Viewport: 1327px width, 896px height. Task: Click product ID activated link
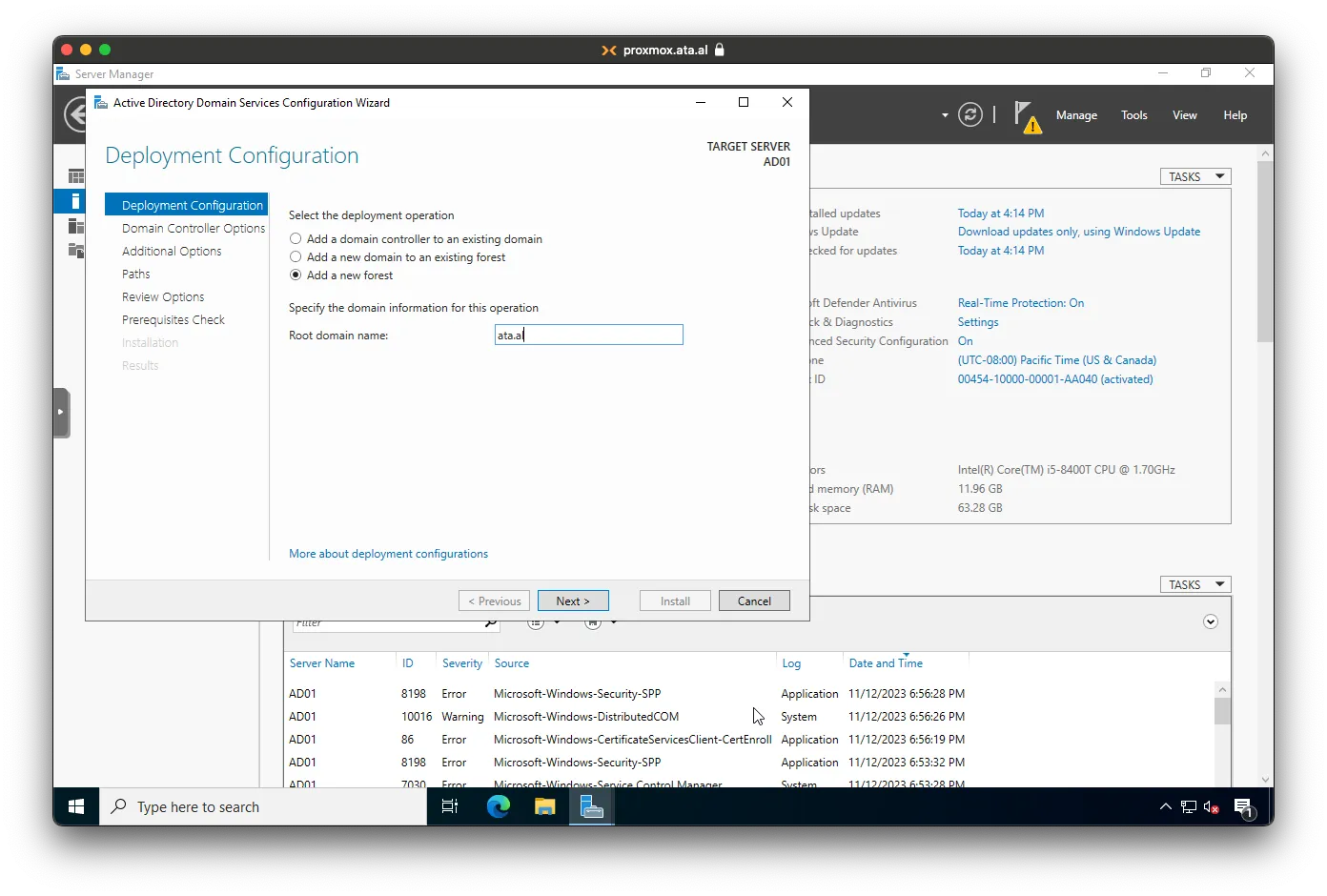pos(1055,379)
